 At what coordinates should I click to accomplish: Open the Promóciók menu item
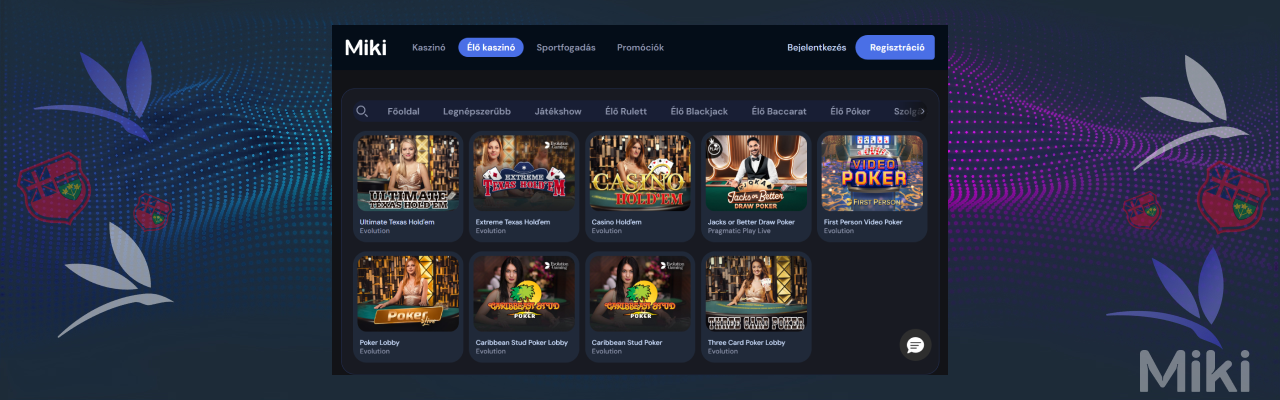point(640,47)
